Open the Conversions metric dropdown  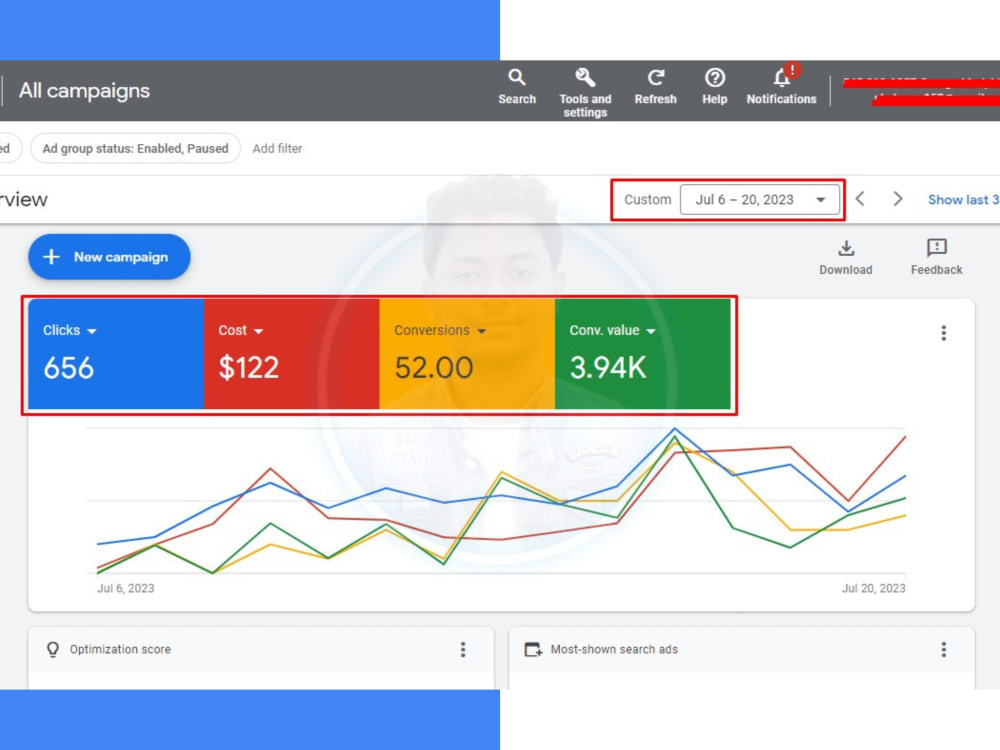pyautogui.click(x=440, y=330)
